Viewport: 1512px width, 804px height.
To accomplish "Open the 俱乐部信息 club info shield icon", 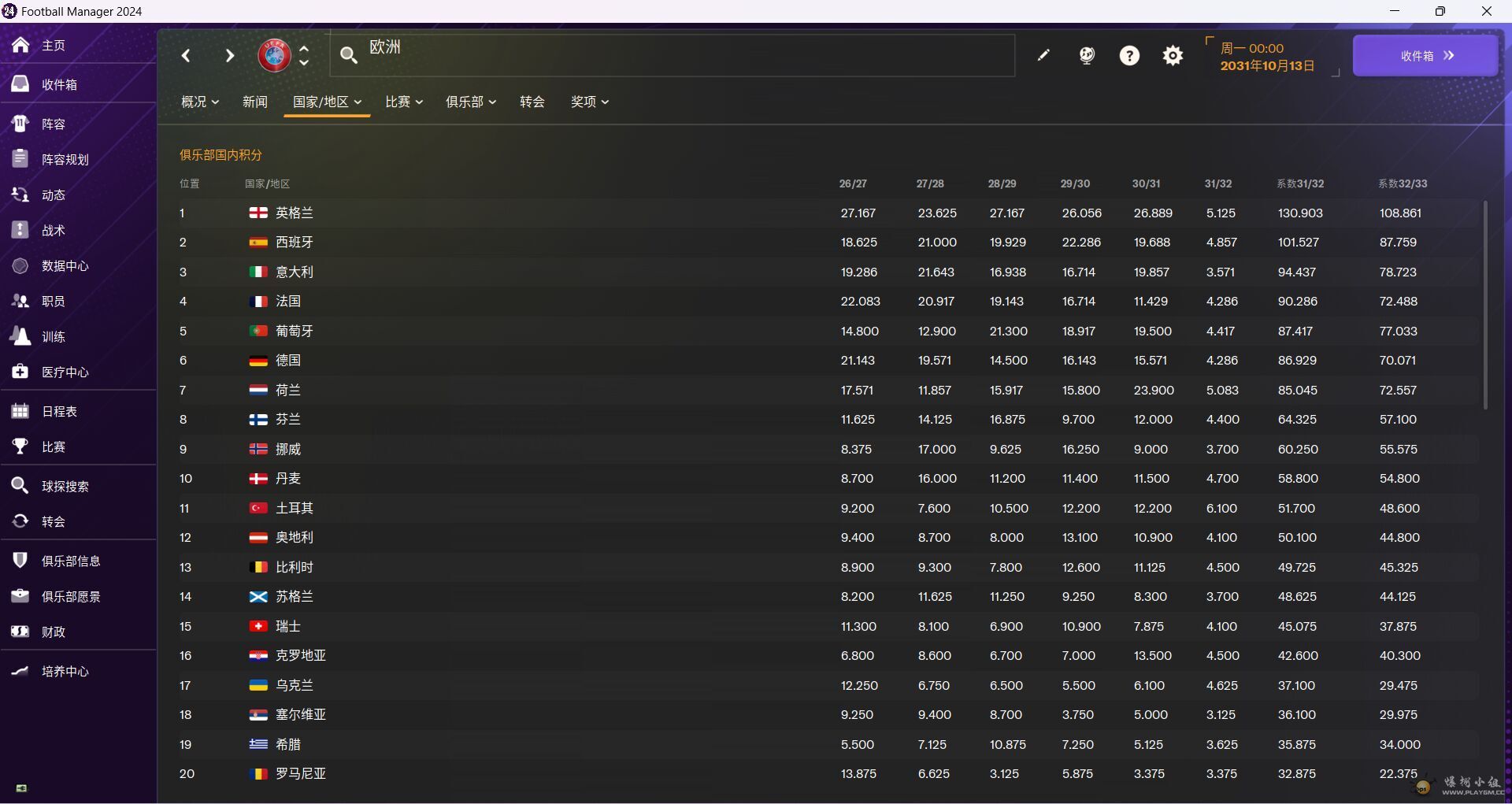I will point(20,561).
